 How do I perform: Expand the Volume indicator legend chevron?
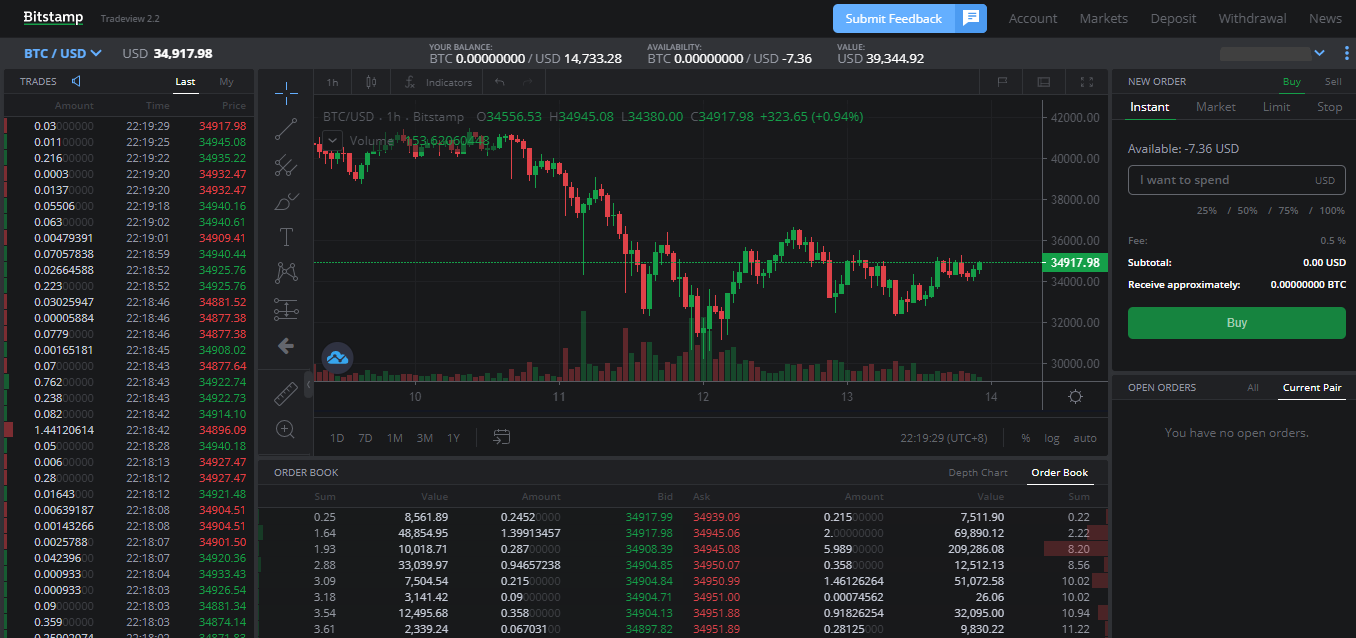tap(333, 141)
